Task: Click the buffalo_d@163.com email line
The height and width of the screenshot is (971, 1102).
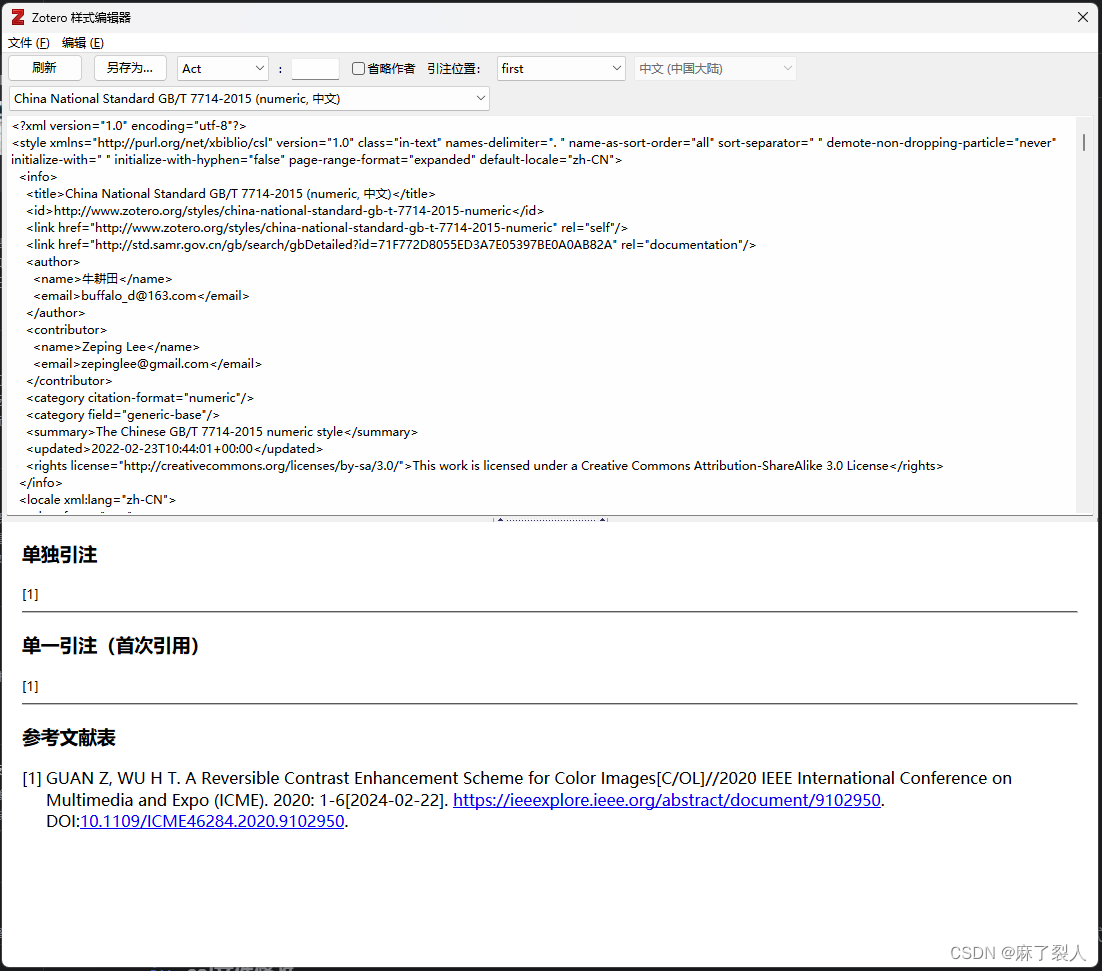Action: (141, 296)
